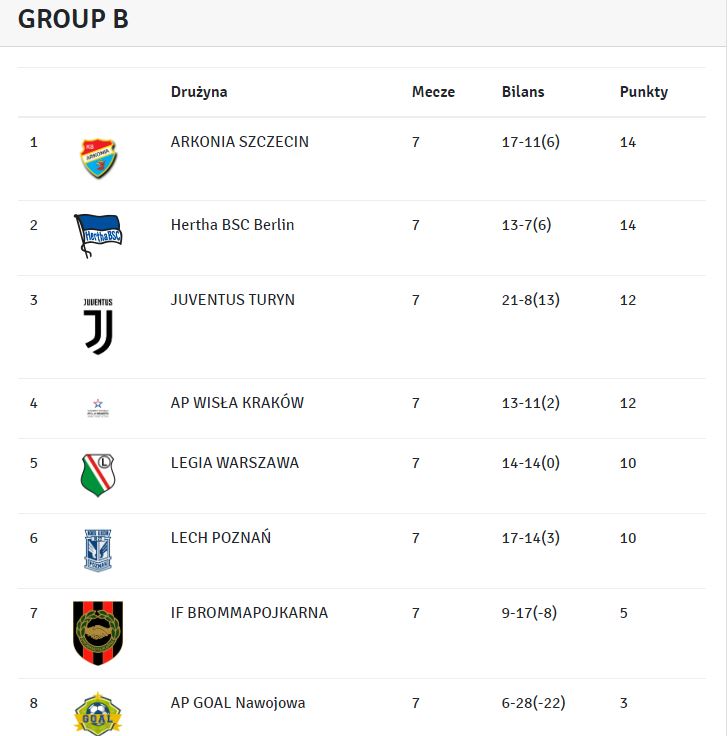Click the Drużyna column header
Viewport: 728px width, 736px height.
pos(199,92)
